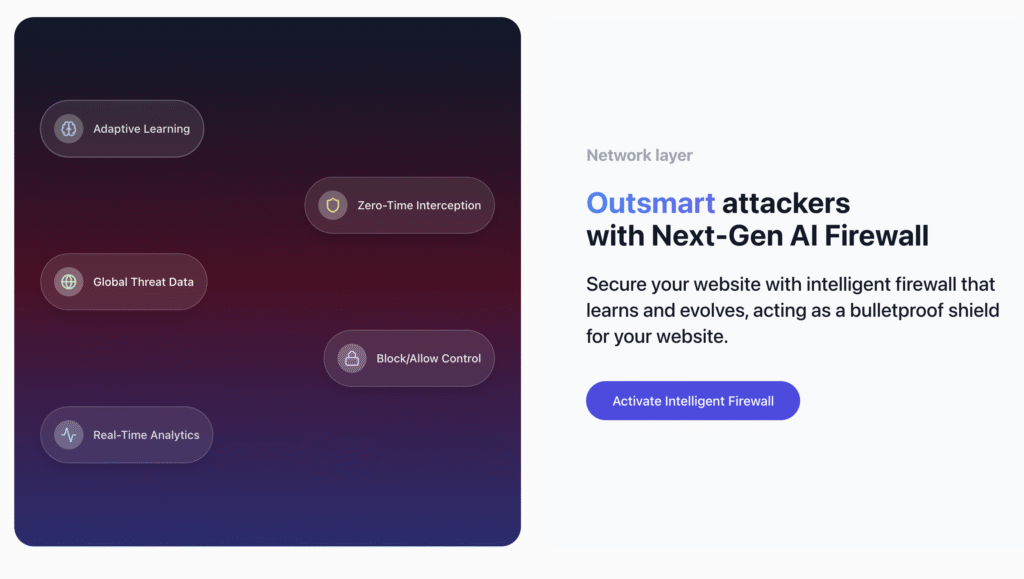Select the Adaptive Learning pill label

coord(142,129)
